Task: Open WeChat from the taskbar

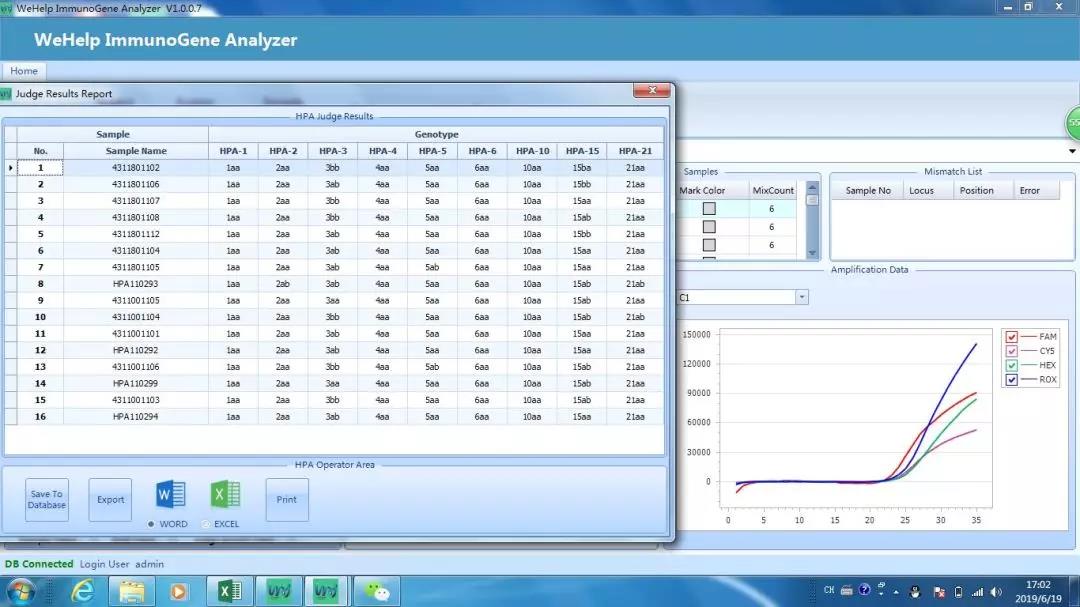Action: coord(376,591)
